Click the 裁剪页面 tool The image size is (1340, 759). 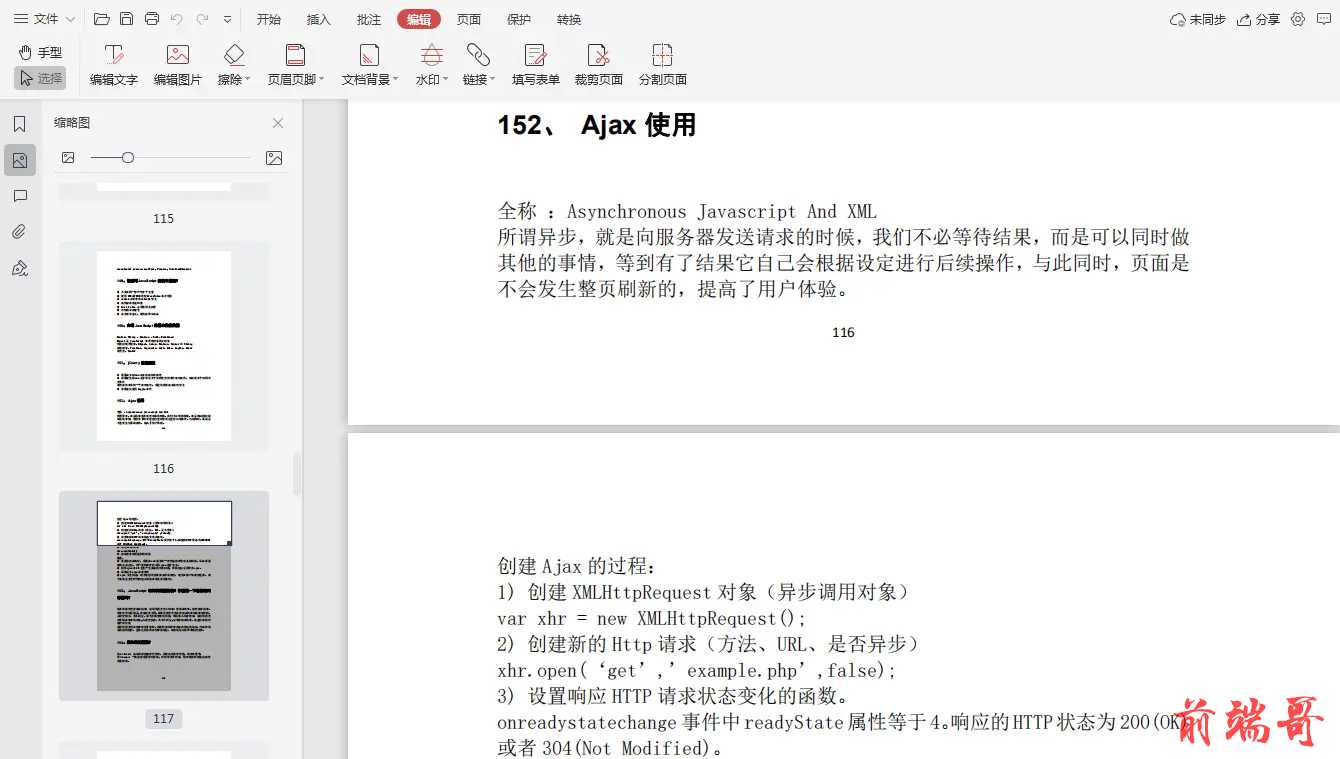[x=598, y=65]
